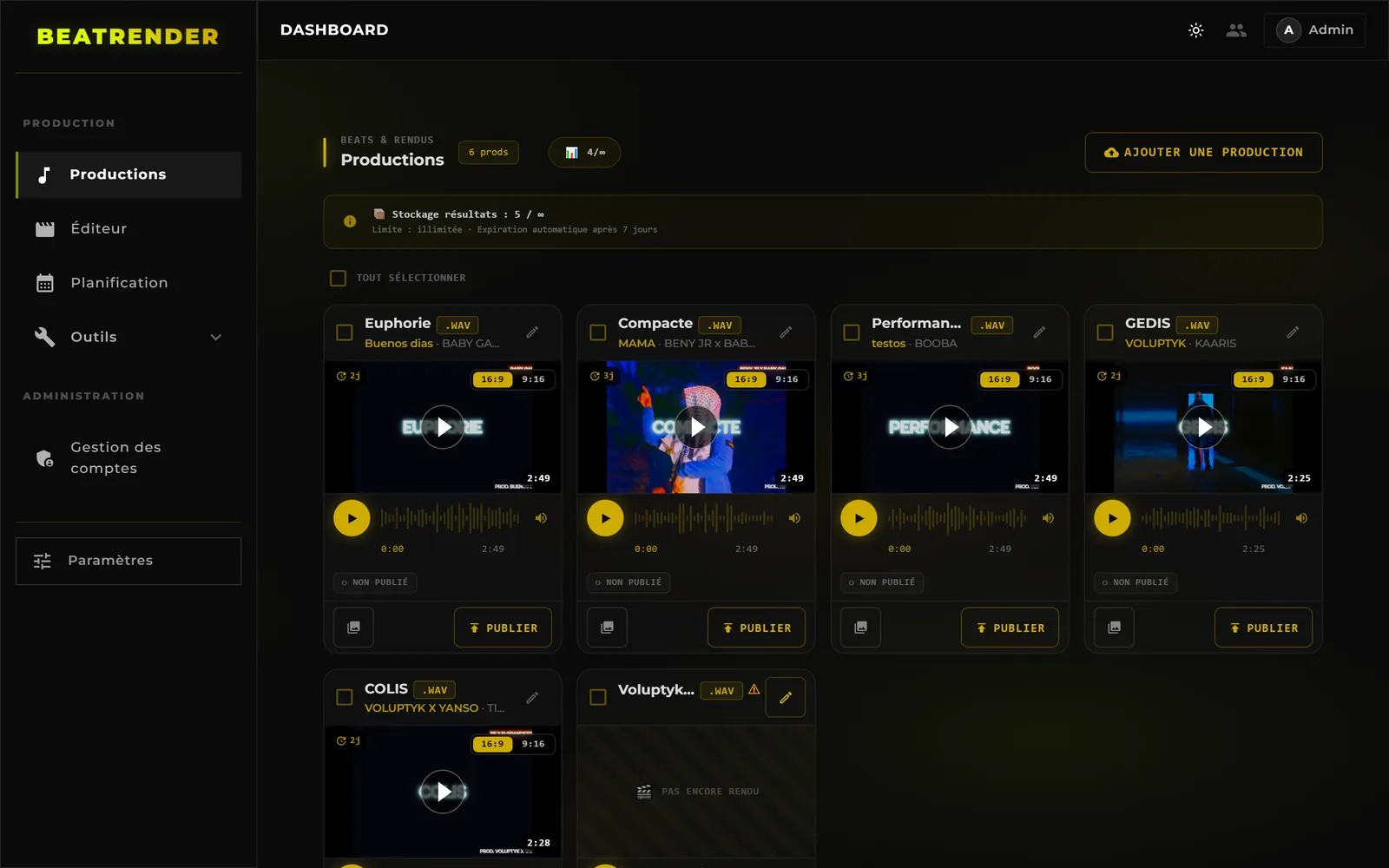Select the Performance card checkbox
Screen dimensions: 1389x868
[x=852, y=332]
